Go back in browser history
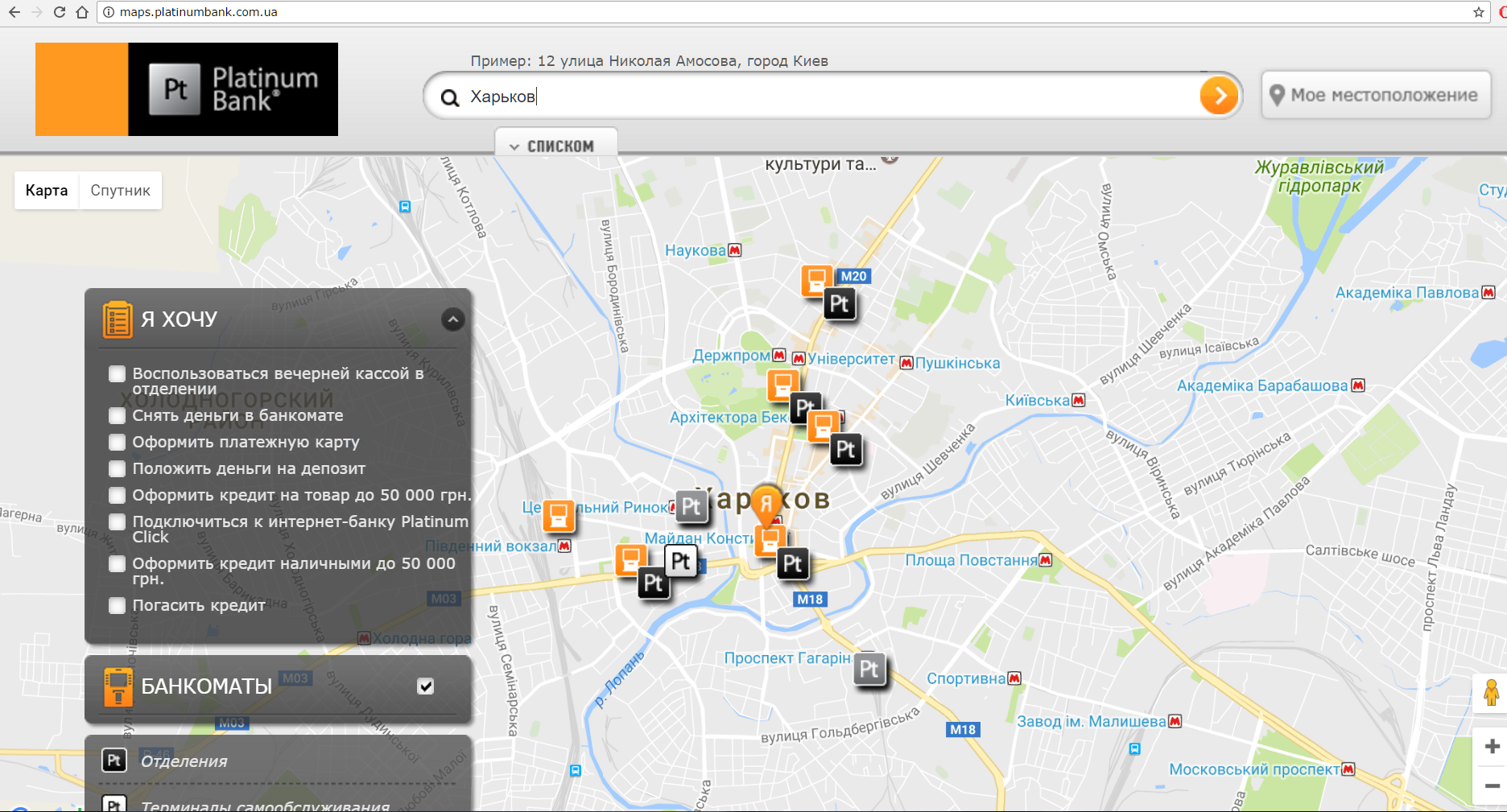This screenshot has height=812, width=1507. point(14,12)
